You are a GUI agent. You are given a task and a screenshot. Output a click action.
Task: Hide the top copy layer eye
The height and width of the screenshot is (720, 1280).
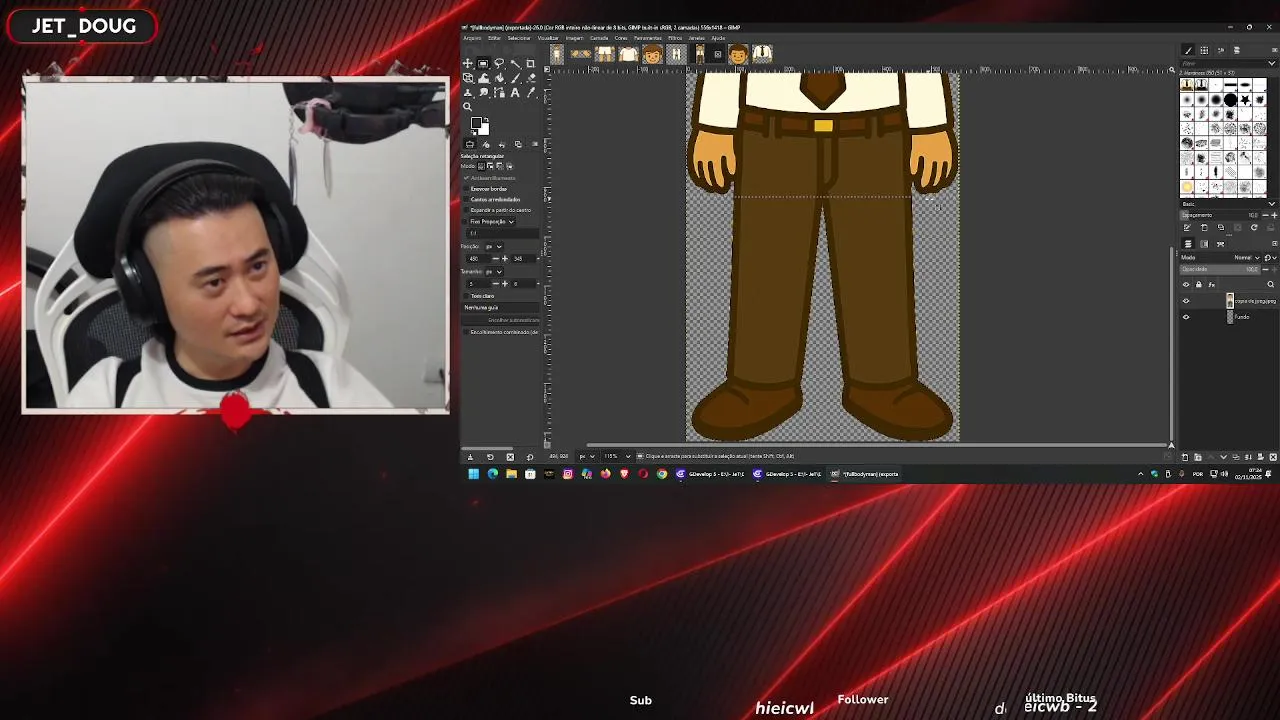(1186, 301)
